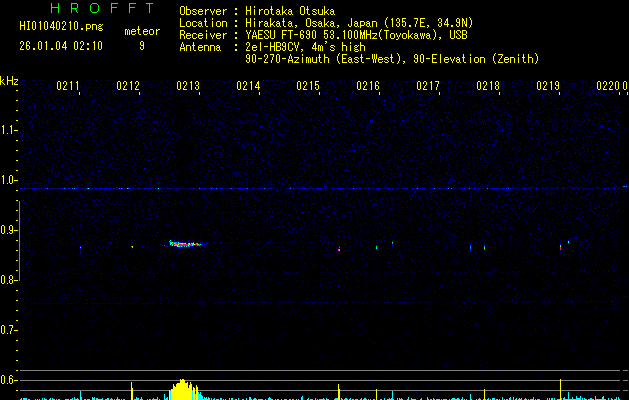Screen dimensions: 629x400
Task: Click the long meteor echo streak near 0213
Action: 186,243
